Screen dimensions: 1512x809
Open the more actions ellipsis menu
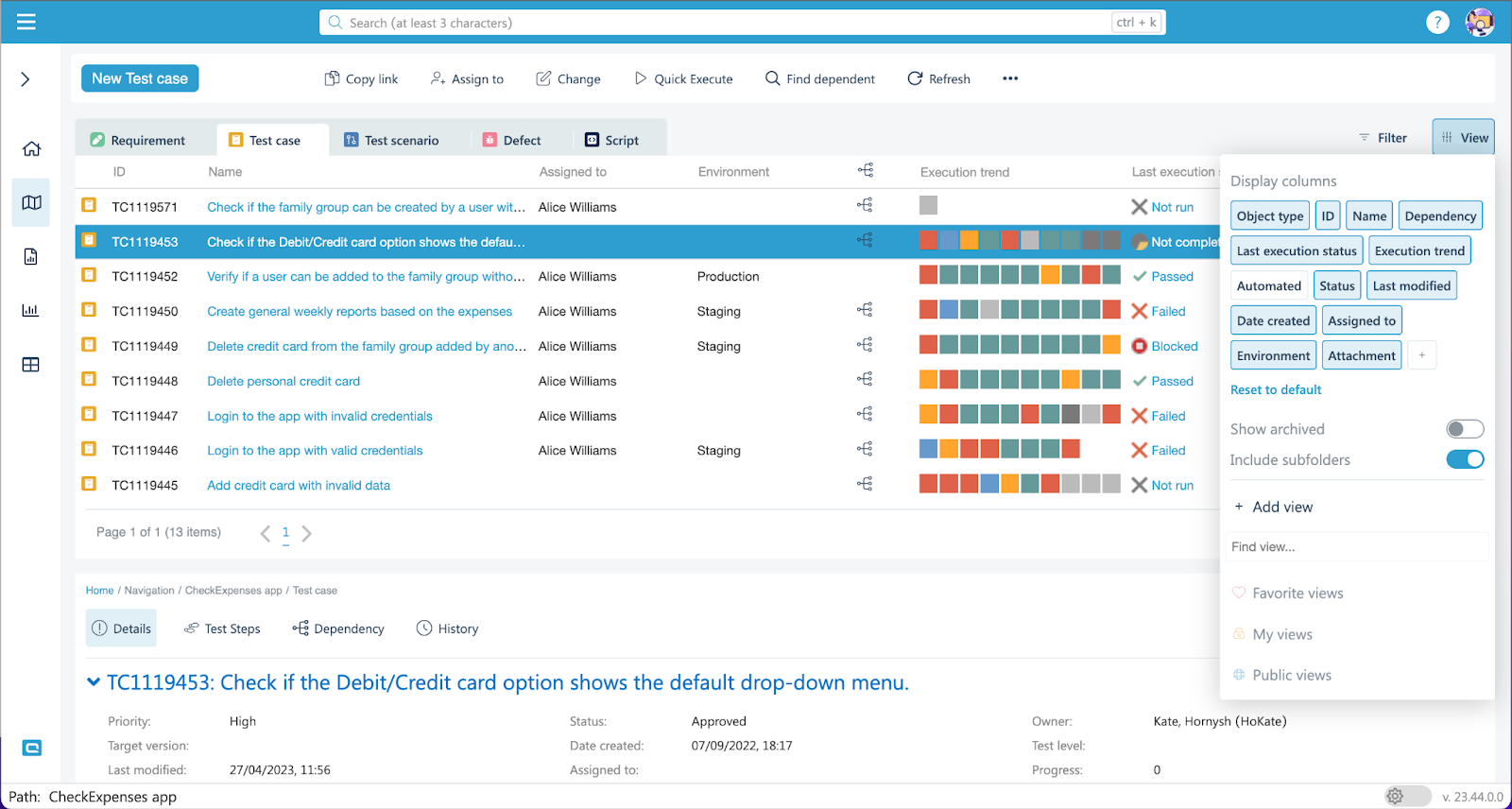coord(1010,78)
